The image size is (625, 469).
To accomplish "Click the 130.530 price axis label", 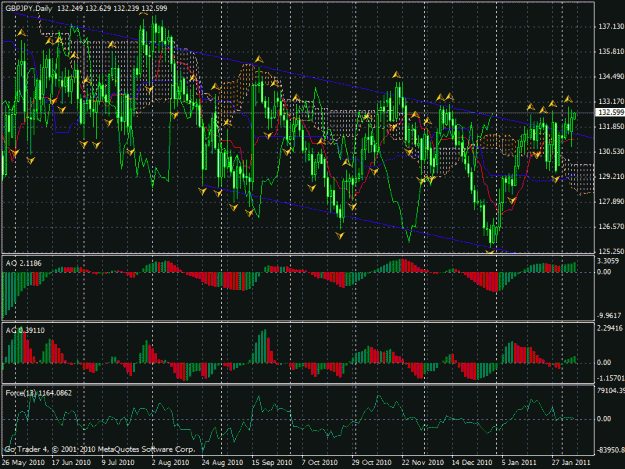I will pos(611,151).
